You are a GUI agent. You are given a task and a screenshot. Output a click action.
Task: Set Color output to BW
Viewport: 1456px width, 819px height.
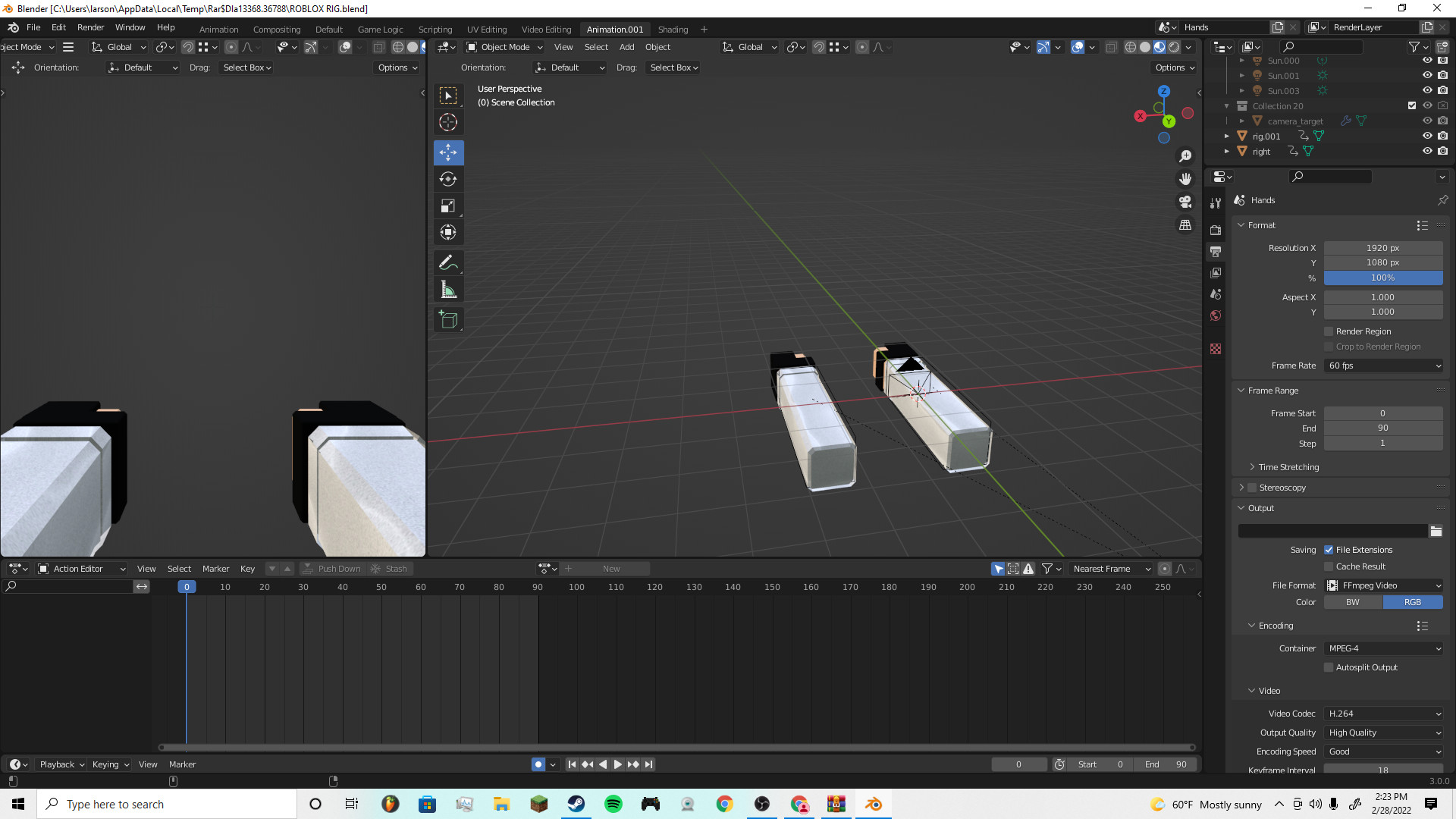1352,601
